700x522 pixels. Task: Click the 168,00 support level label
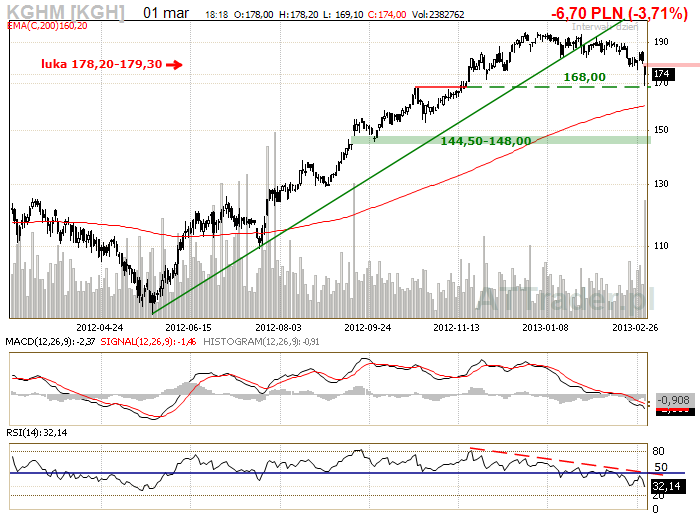click(x=584, y=77)
